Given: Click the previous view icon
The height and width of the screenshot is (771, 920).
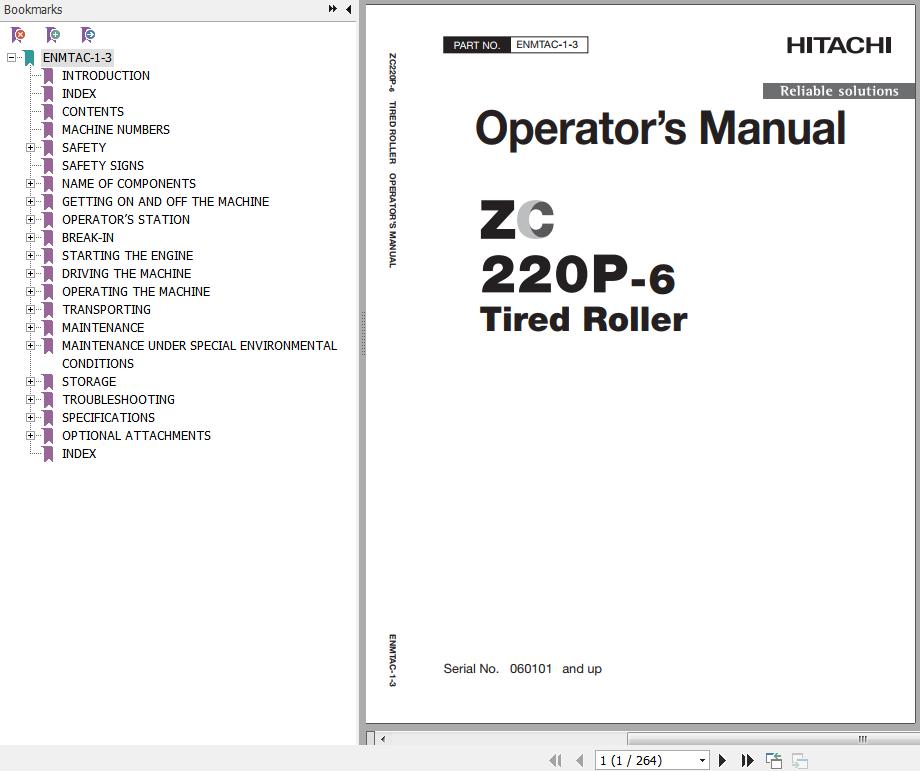Looking at the screenshot, I should (774, 760).
